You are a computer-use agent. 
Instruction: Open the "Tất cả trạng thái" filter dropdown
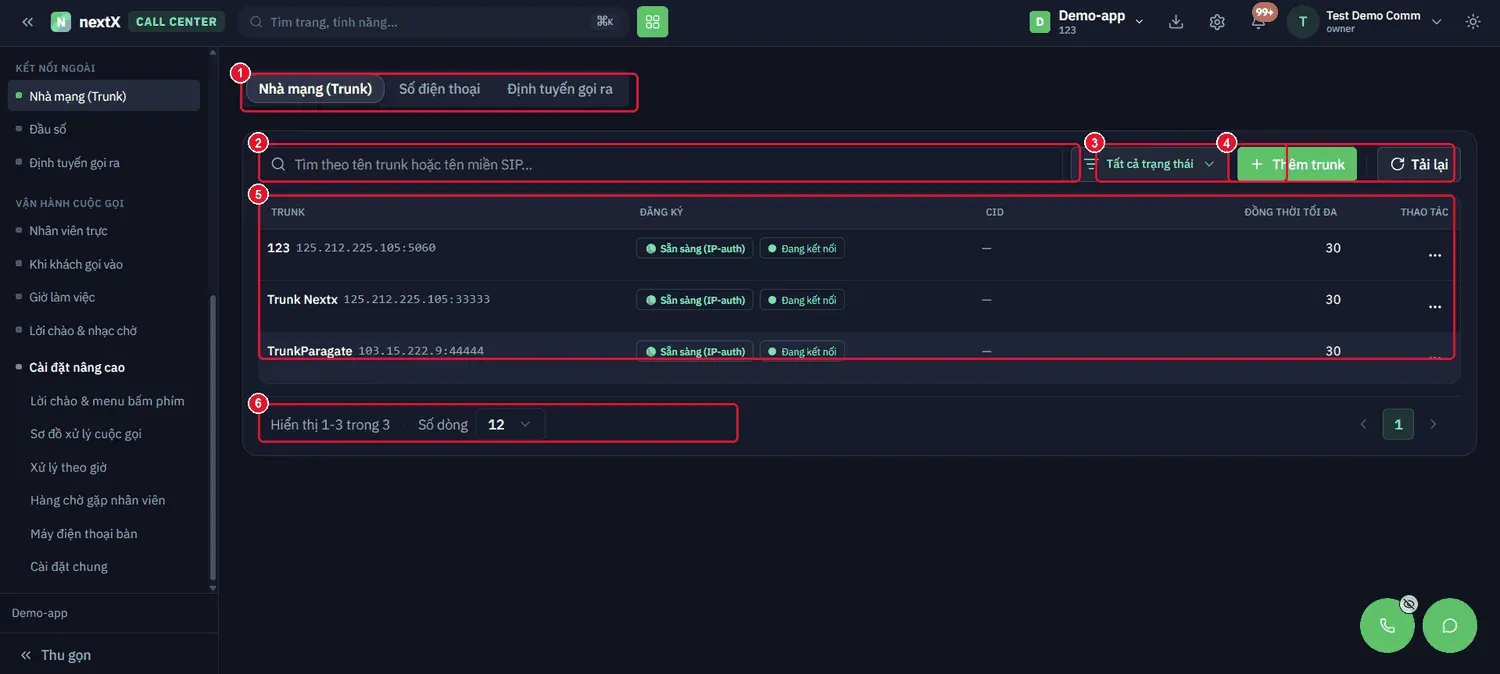point(1159,164)
